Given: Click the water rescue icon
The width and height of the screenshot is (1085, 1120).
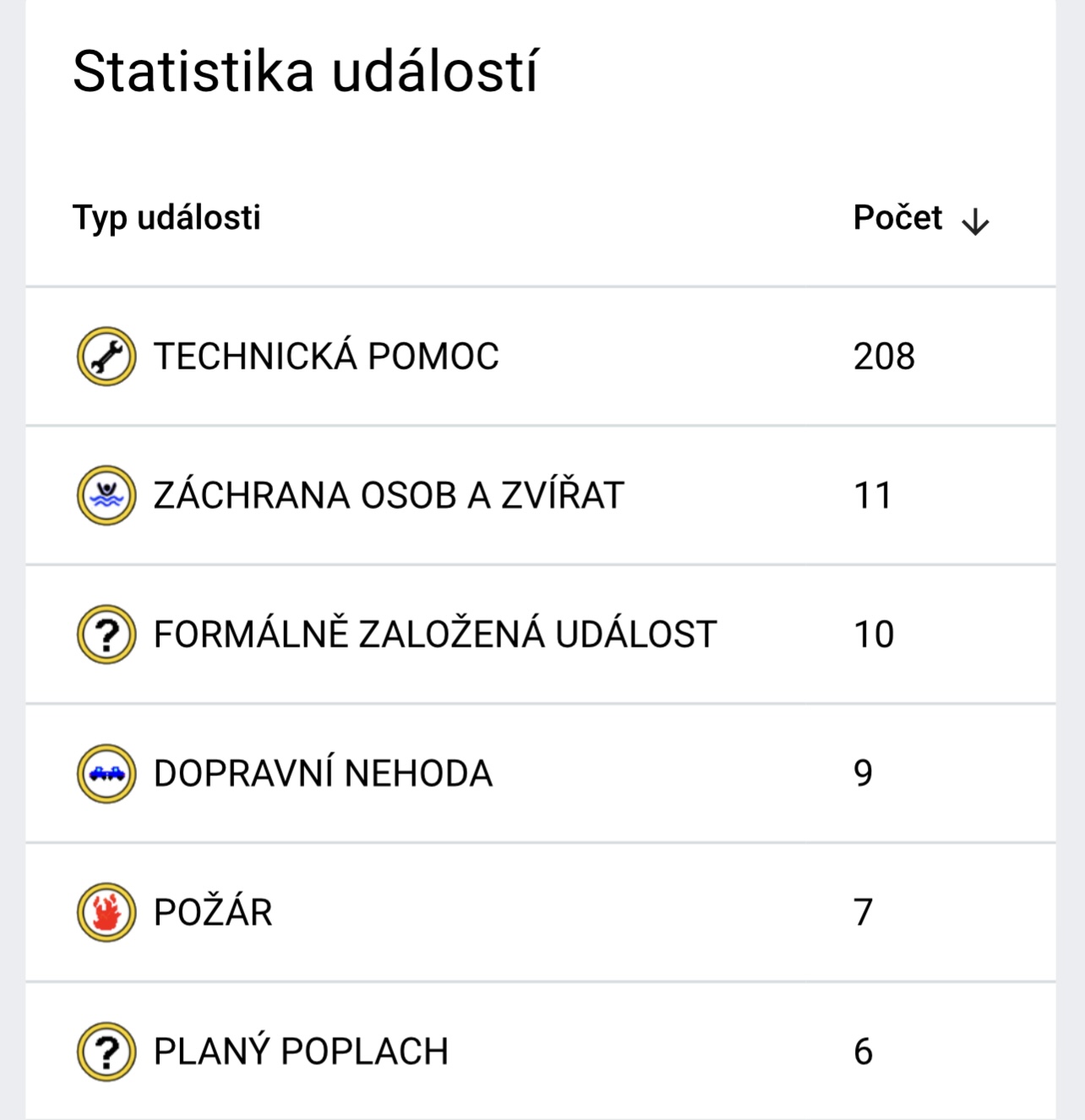Looking at the screenshot, I should coord(106,495).
